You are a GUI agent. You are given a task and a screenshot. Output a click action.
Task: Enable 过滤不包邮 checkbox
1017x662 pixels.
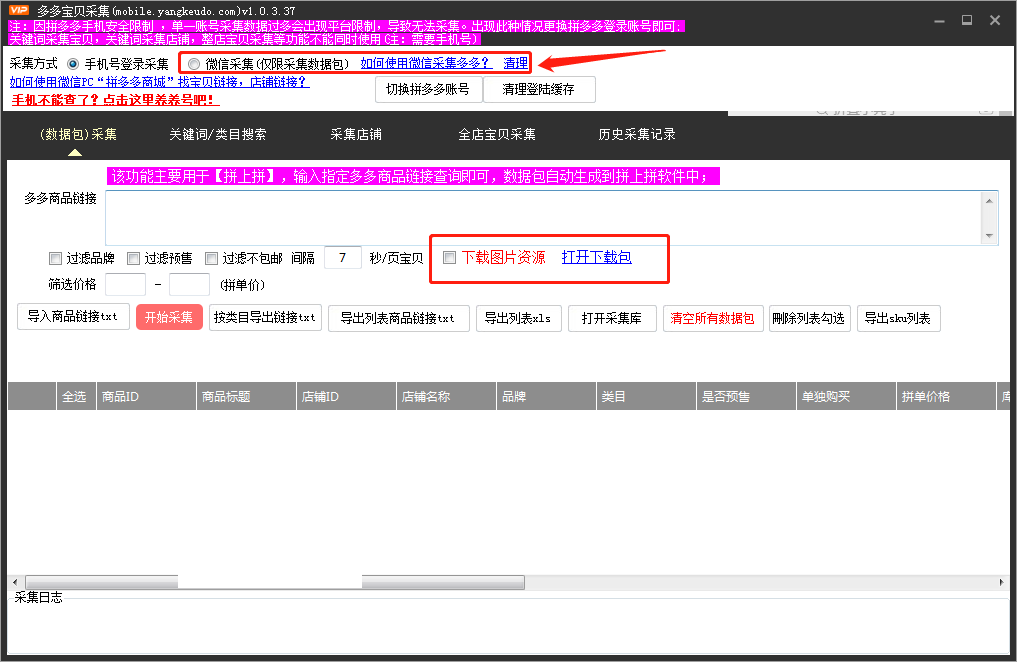point(211,259)
